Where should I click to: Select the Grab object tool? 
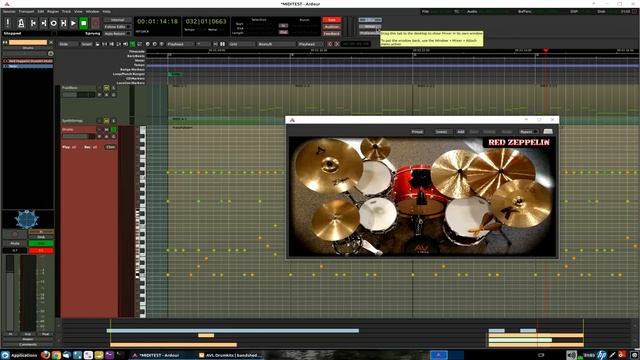pos(98,44)
